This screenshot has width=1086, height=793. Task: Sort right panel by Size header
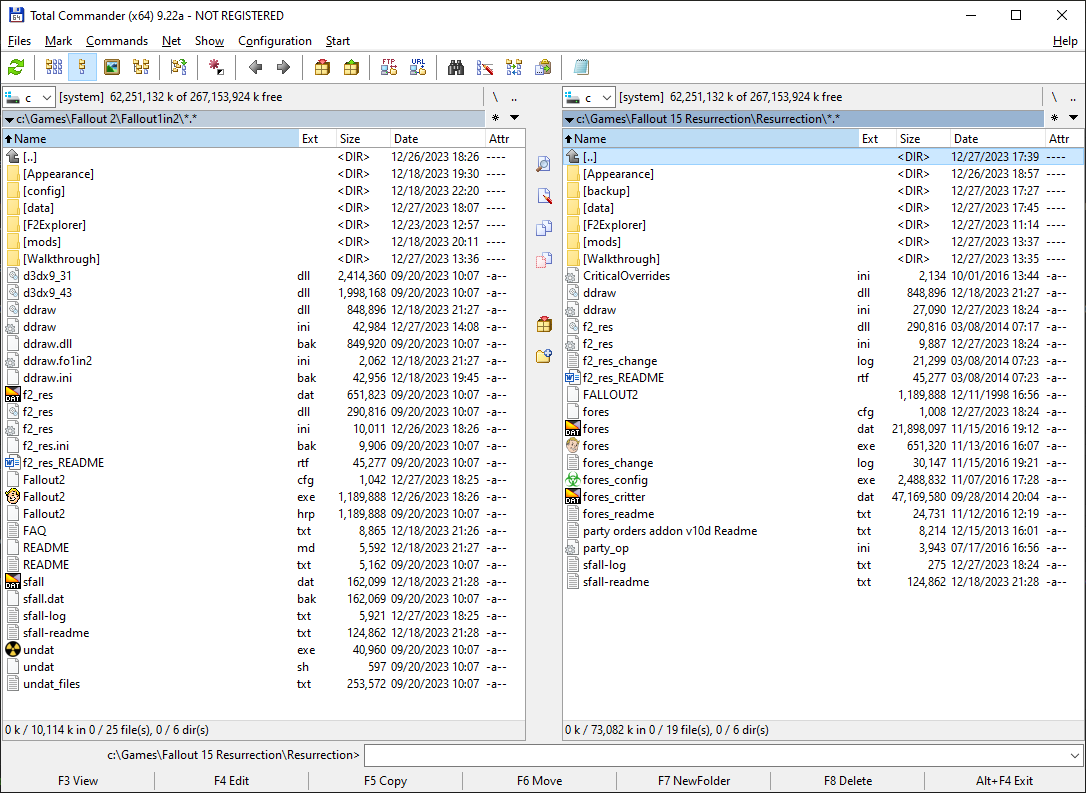[922, 139]
